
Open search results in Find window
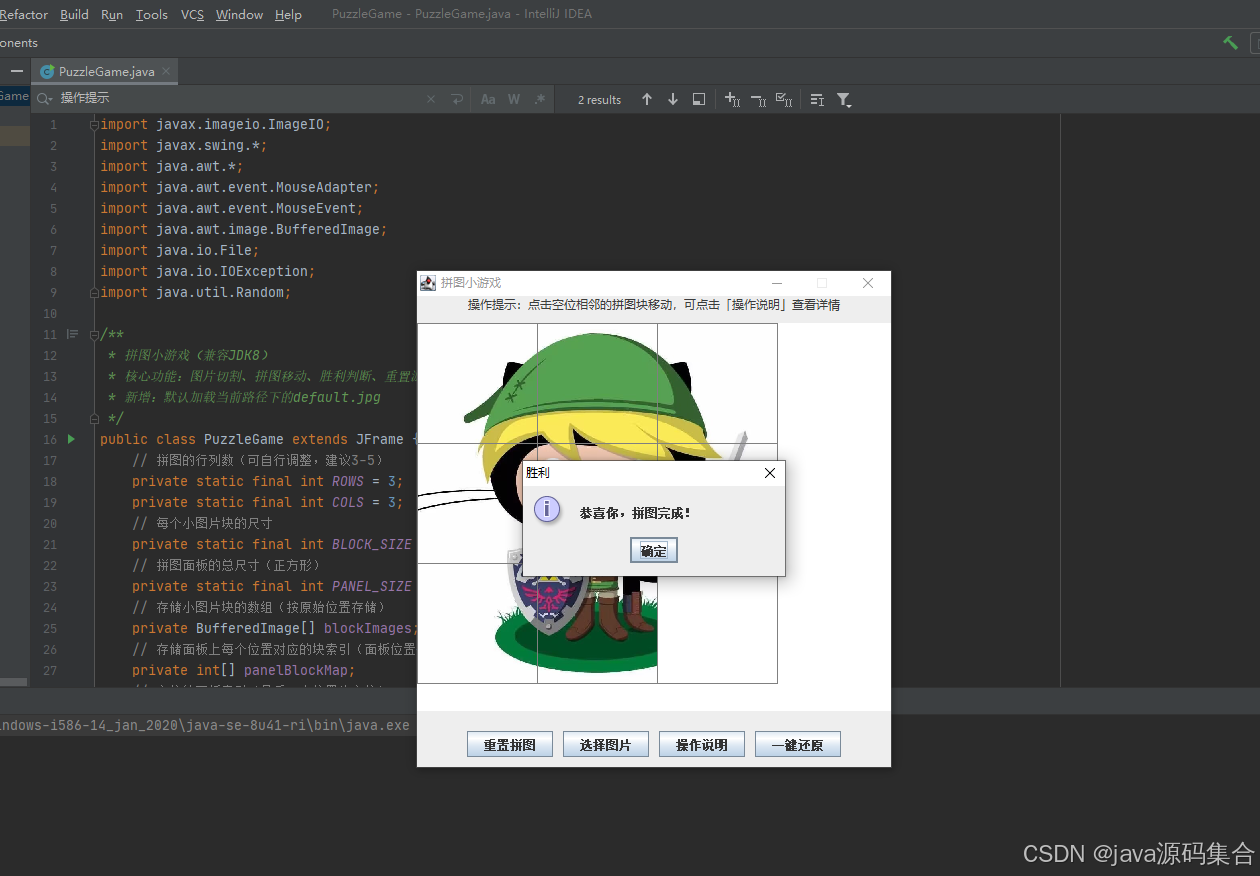tap(699, 99)
